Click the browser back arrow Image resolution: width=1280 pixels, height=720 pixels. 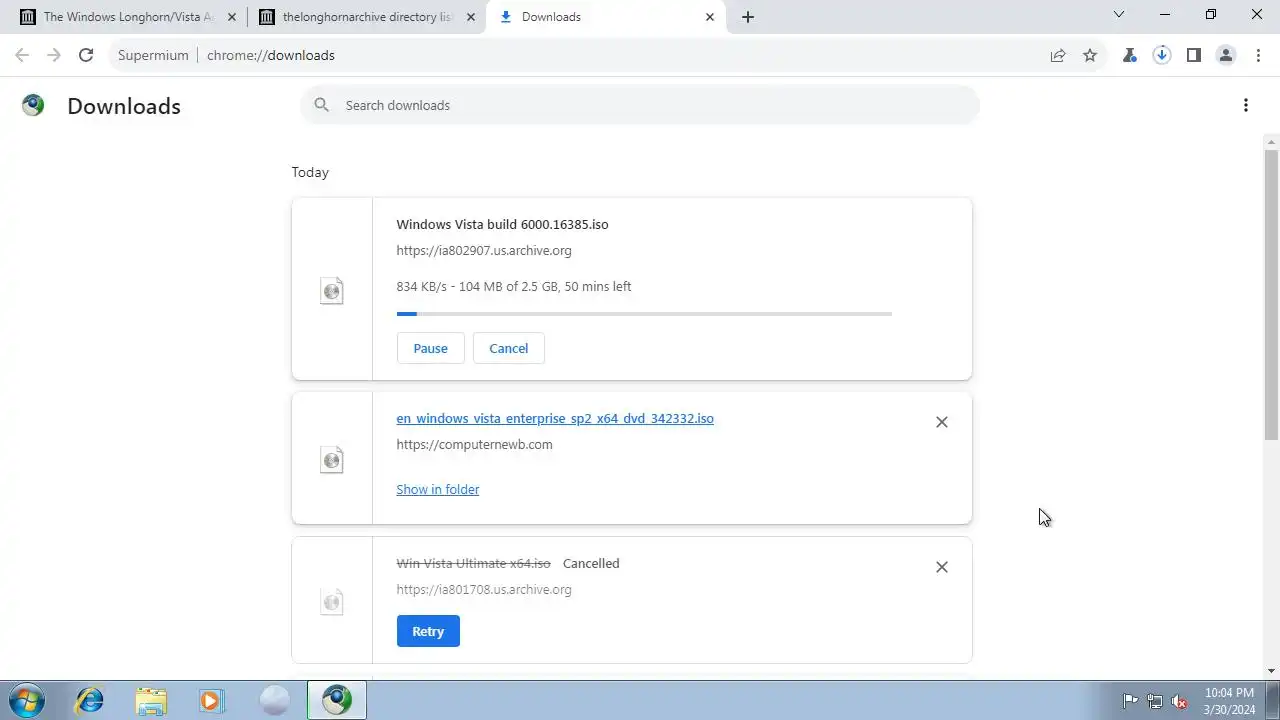(22, 55)
